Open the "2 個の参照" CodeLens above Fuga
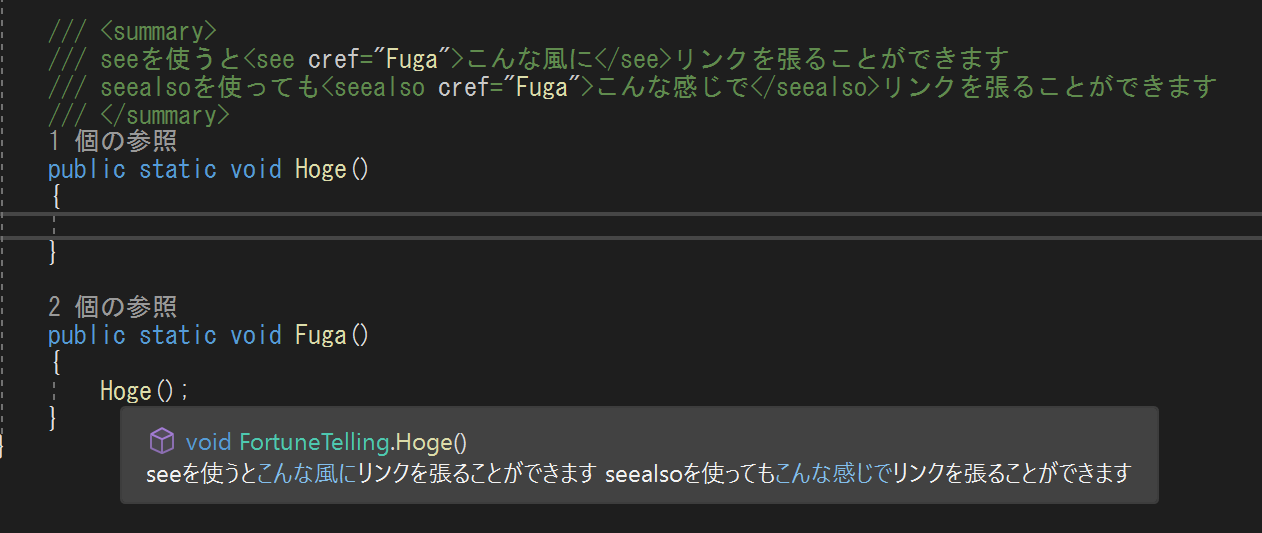The image size is (1262, 533). pyautogui.click(x=112, y=307)
